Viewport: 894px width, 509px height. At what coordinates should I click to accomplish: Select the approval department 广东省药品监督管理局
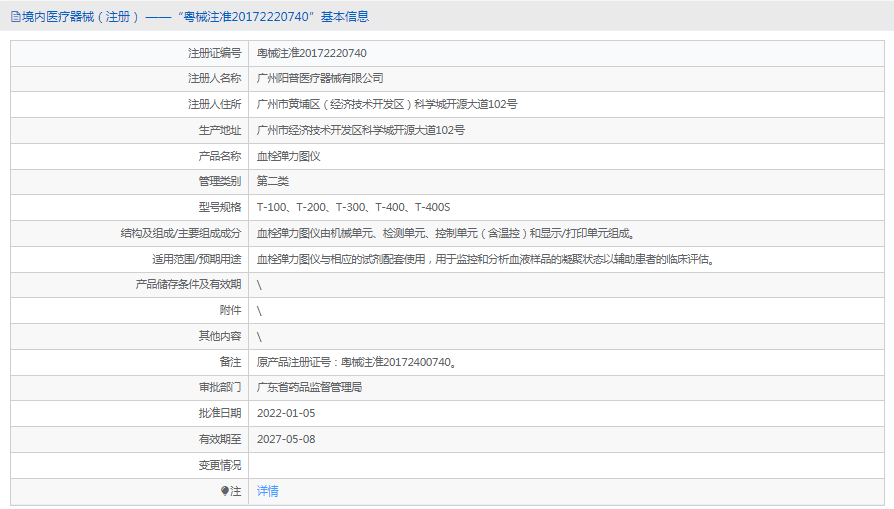309,387
